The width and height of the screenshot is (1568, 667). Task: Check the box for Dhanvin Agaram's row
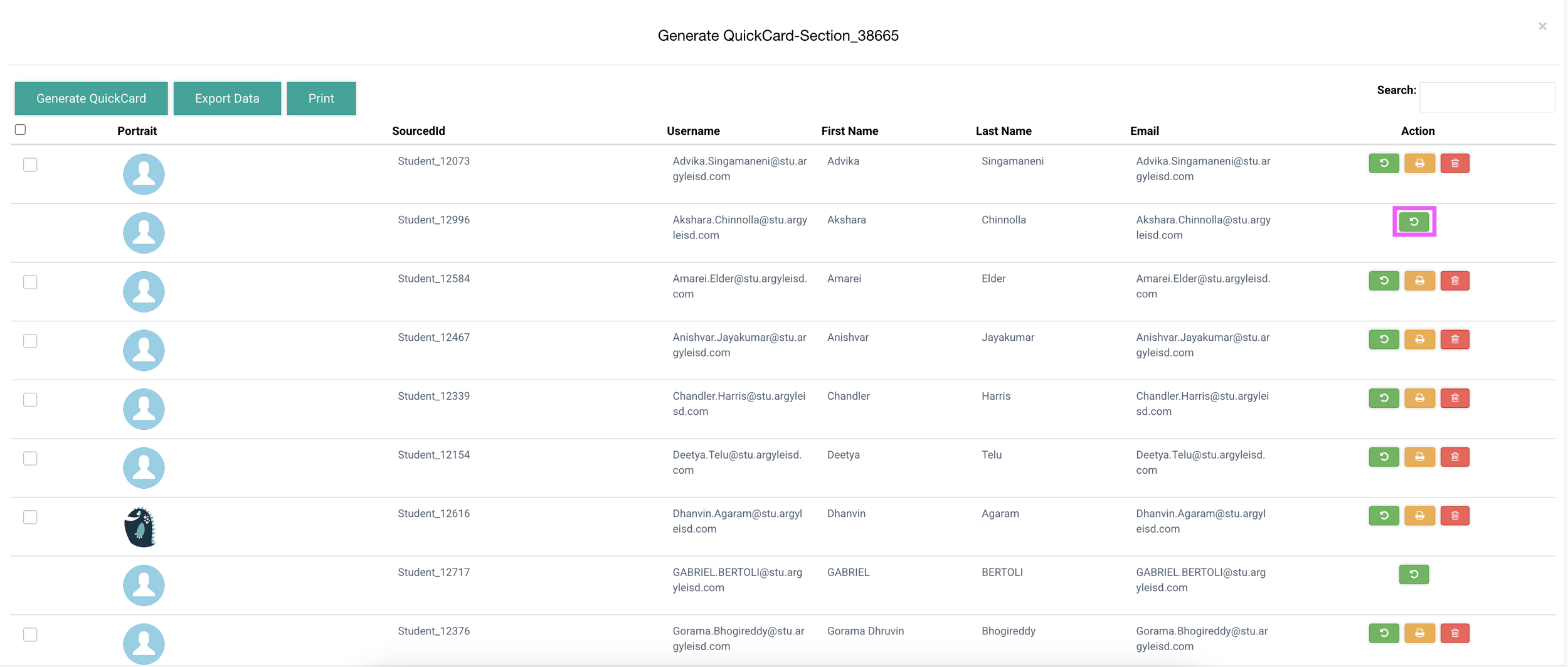[x=29, y=517]
